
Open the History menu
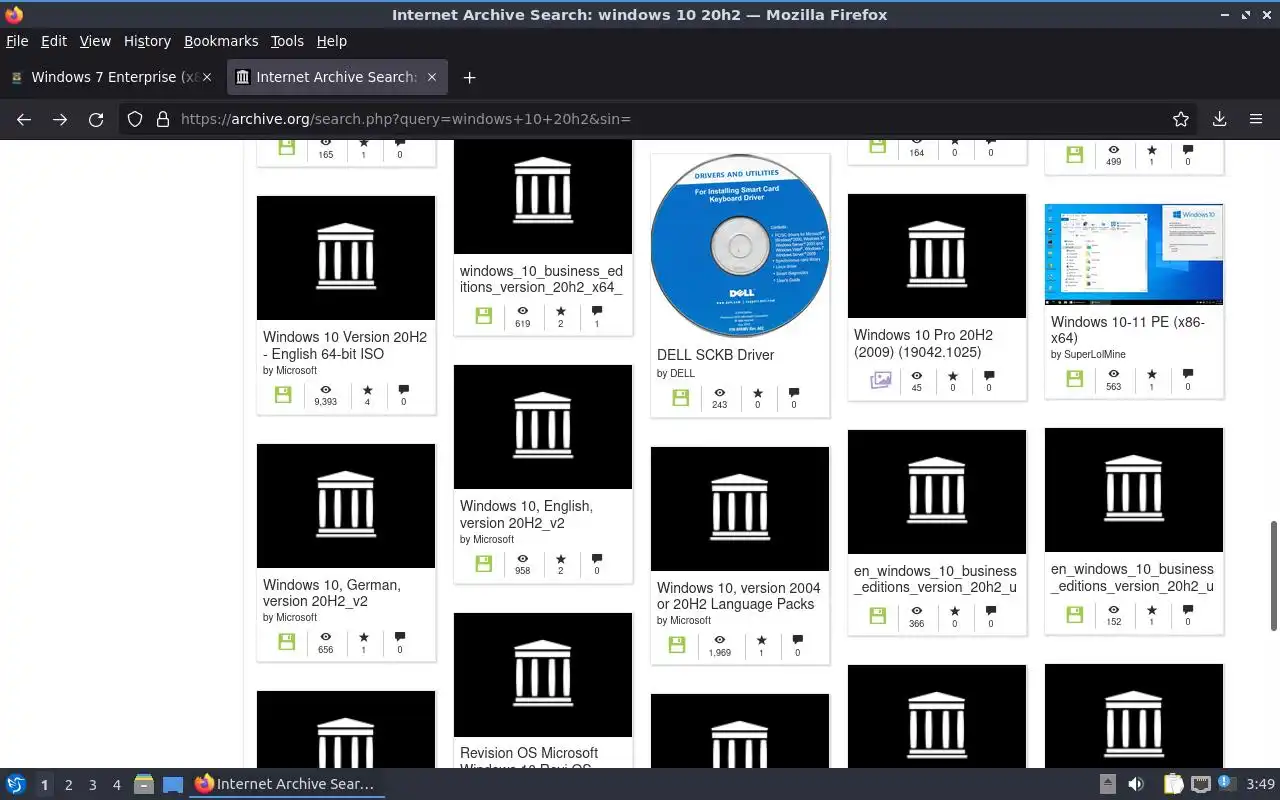[147, 41]
